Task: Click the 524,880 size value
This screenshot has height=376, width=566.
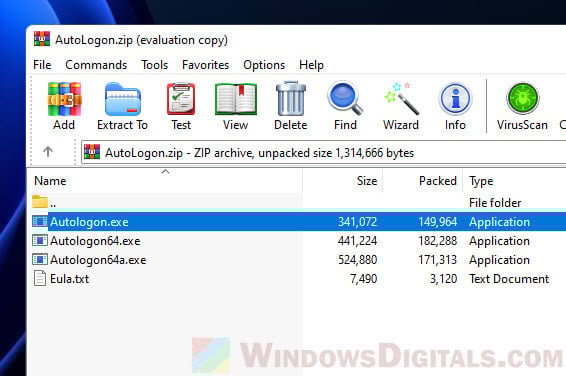Action: point(357,260)
